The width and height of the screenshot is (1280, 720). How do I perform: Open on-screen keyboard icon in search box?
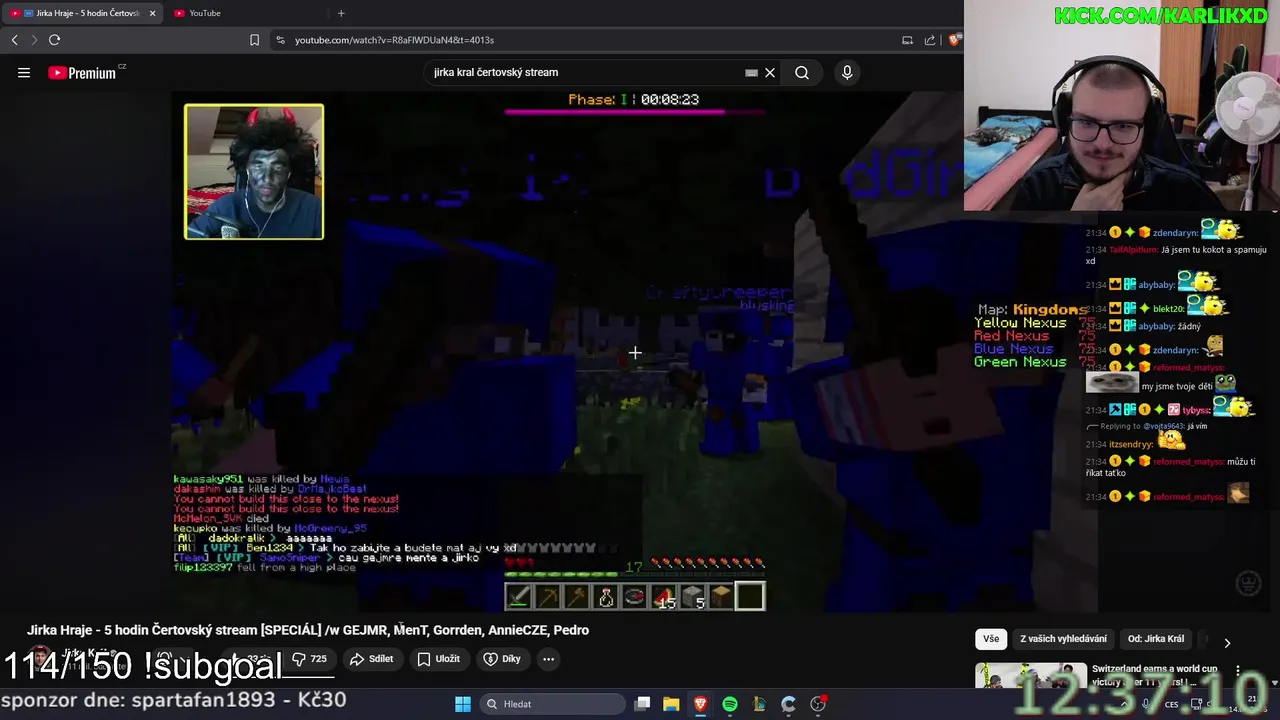coord(751,73)
